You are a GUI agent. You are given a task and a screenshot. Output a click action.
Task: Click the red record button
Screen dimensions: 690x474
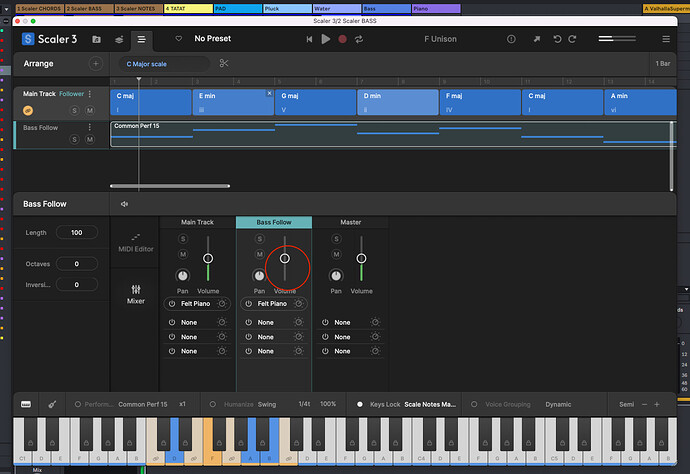[x=342, y=39]
